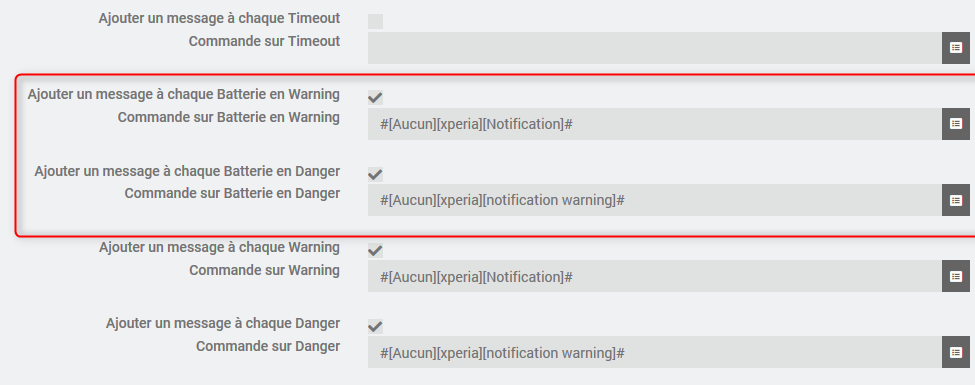This screenshot has width=975, height=385.
Task: Enable message on each Timeout checkbox
Action: pyautogui.click(x=375, y=21)
